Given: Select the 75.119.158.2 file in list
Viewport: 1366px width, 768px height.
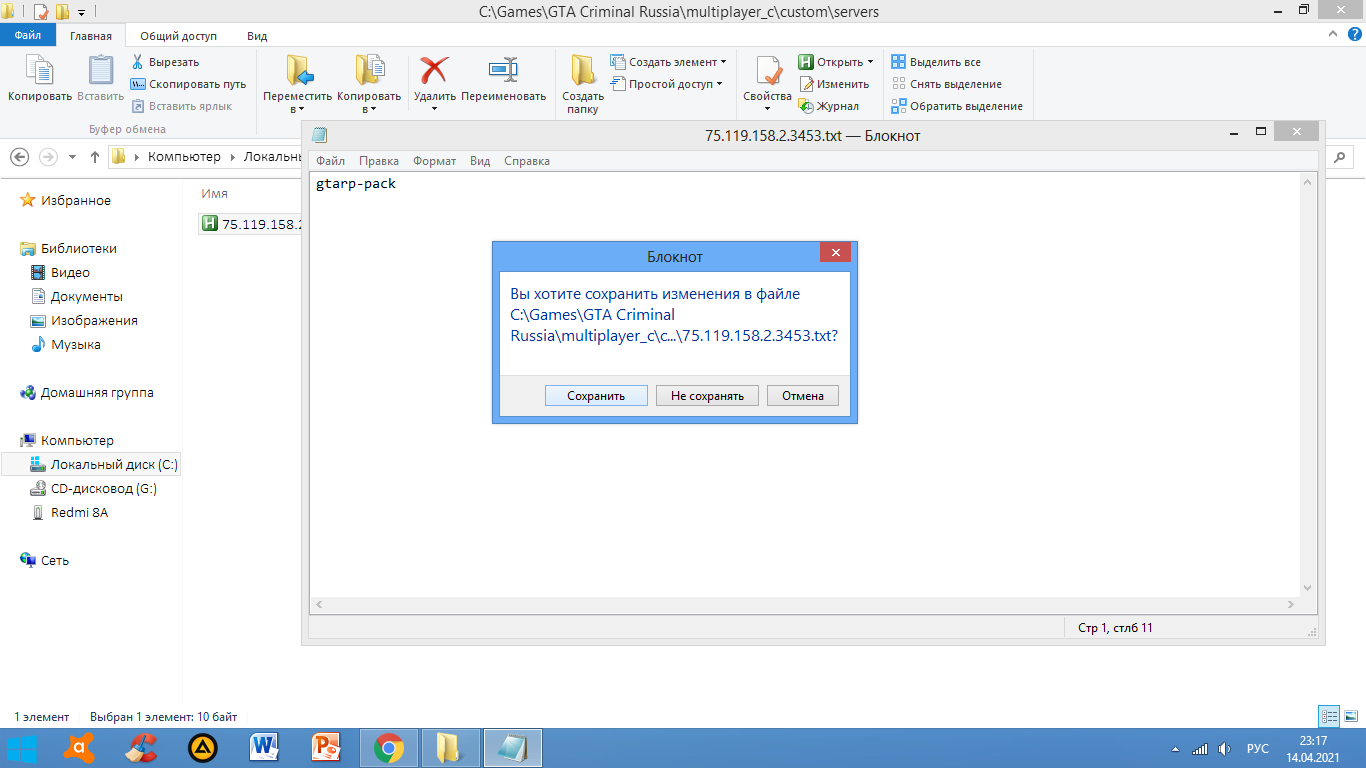Looking at the screenshot, I should tap(252, 224).
